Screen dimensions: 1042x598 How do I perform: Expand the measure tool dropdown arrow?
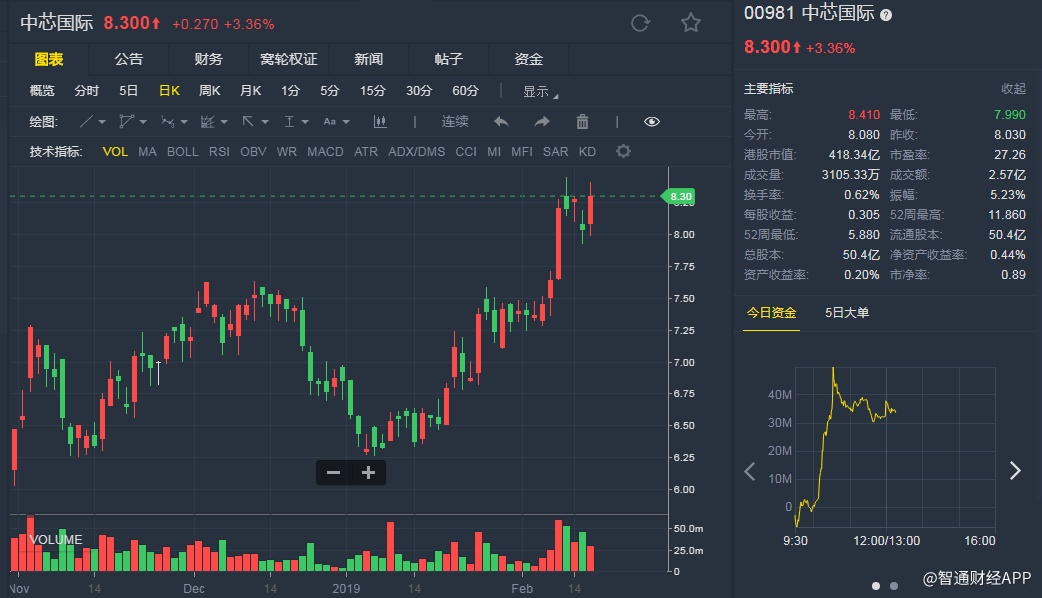[305, 122]
